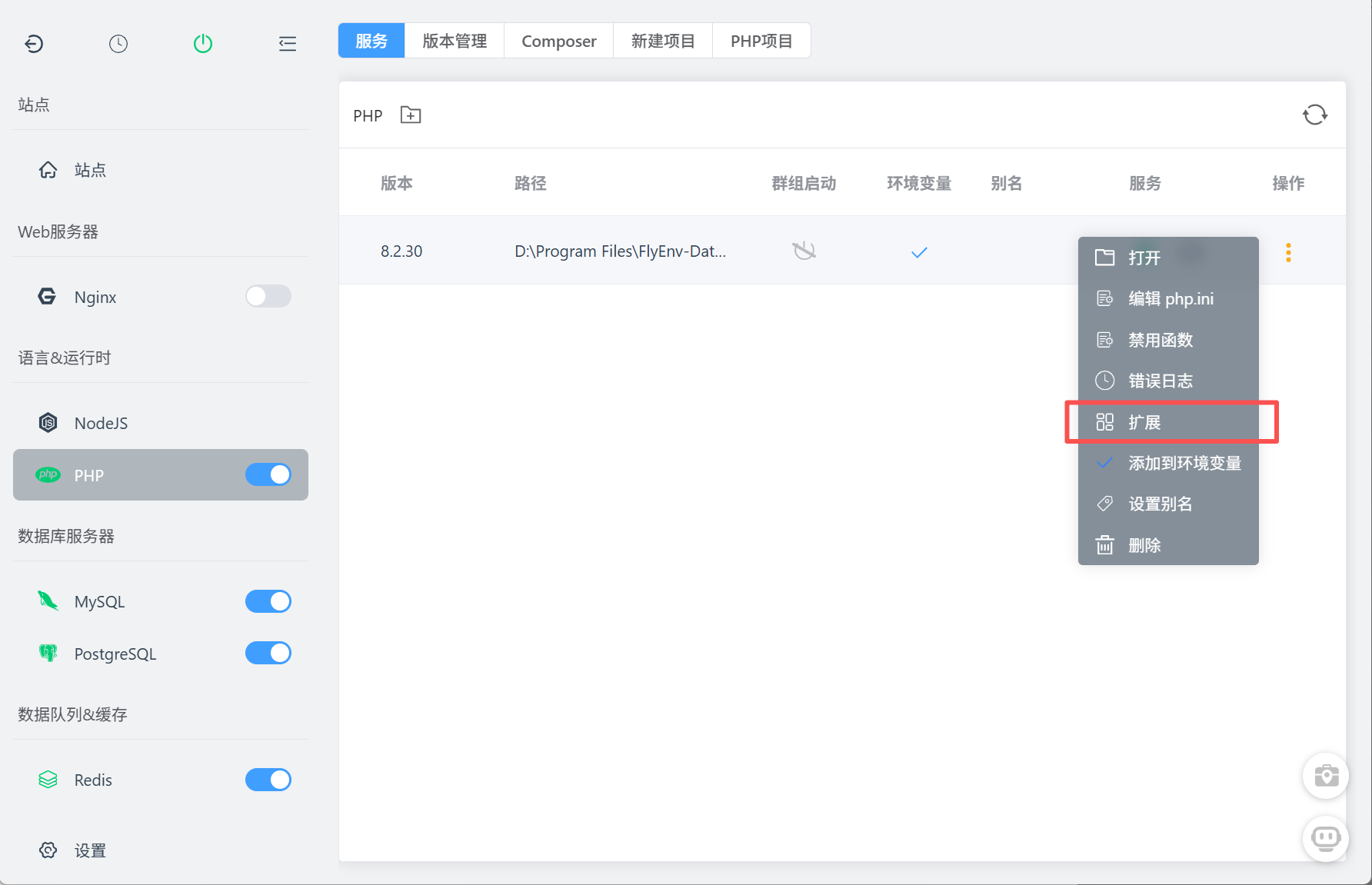This screenshot has width=1372, height=885.
Task: Turn off the MySQL service switch
Action: click(x=268, y=601)
